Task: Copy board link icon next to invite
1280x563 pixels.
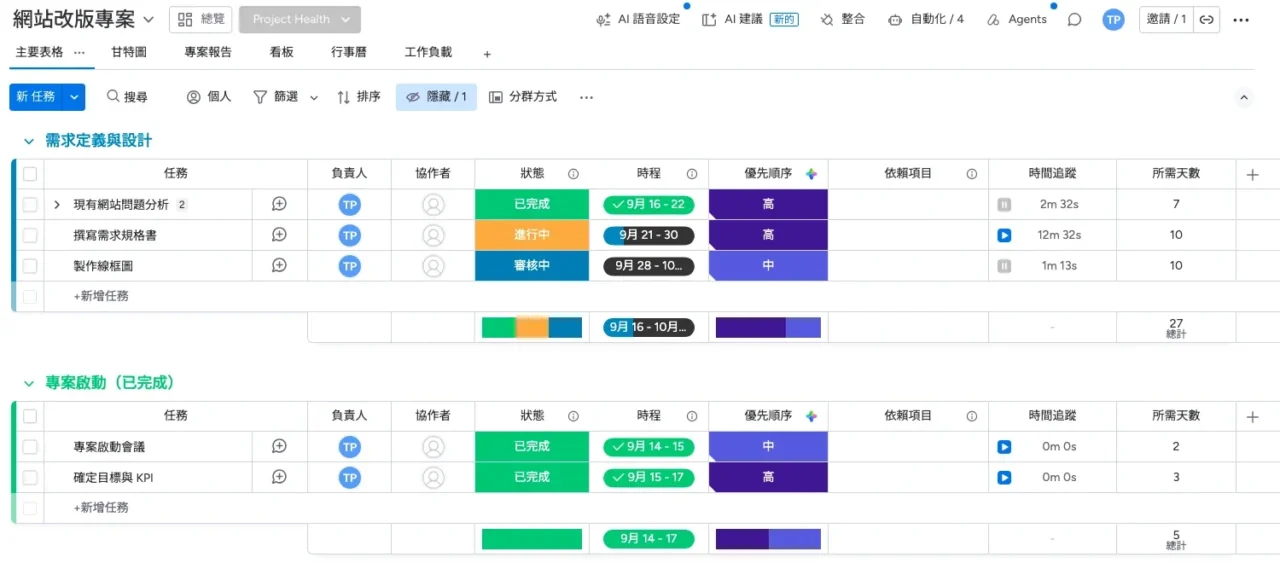Action: coord(1207,19)
